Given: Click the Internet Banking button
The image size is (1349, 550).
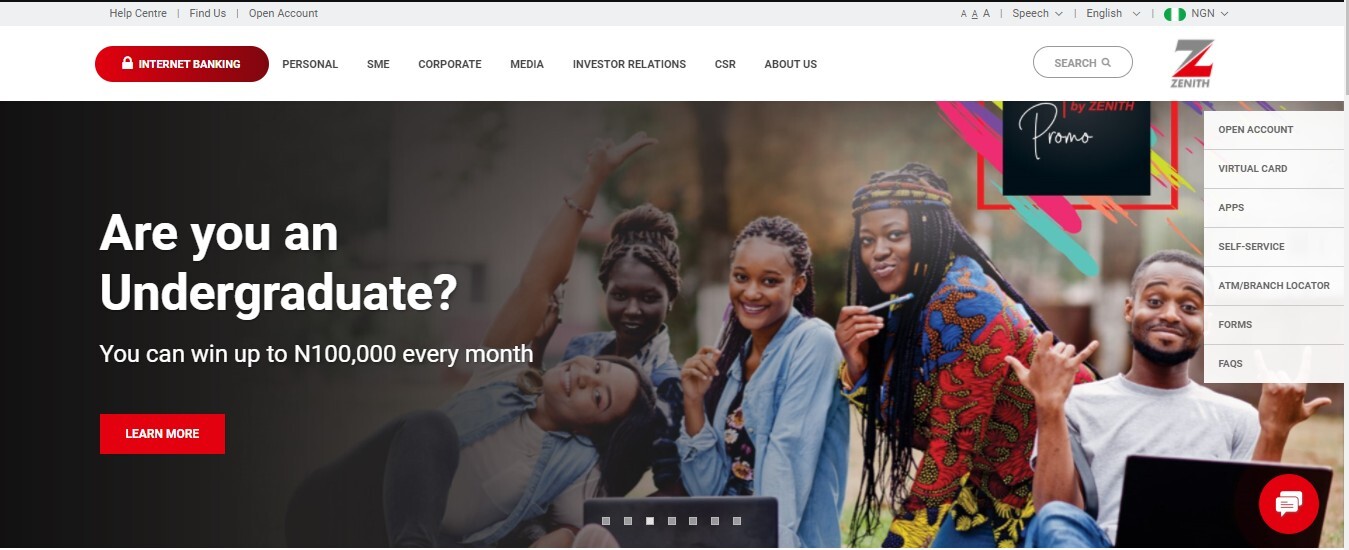Looking at the screenshot, I should click(x=182, y=64).
